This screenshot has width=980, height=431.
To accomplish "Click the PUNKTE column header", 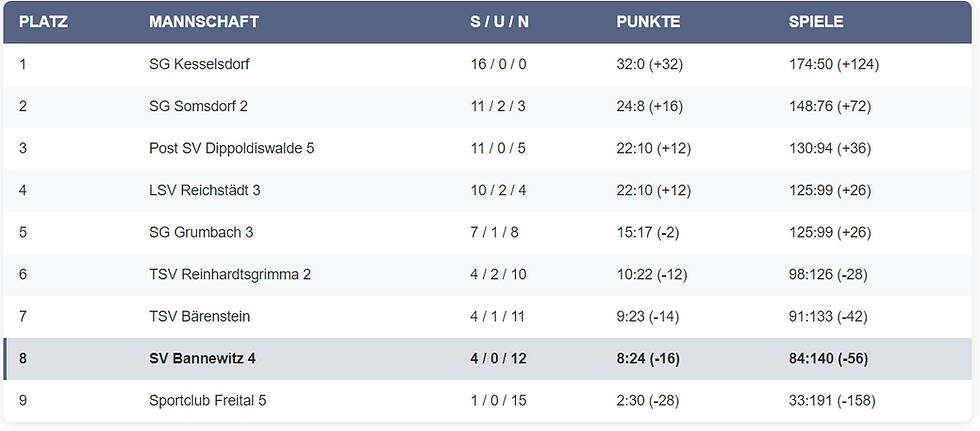I will pos(648,22).
